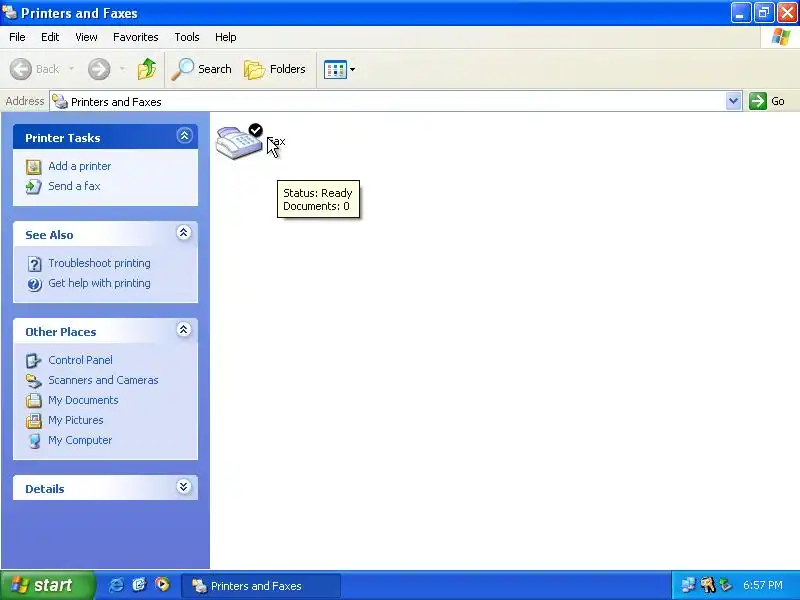The height and width of the screenshot is (600, 800).
Task: Launch Windows Media Player from Quick Launch
Action: [x=162, y=584]
